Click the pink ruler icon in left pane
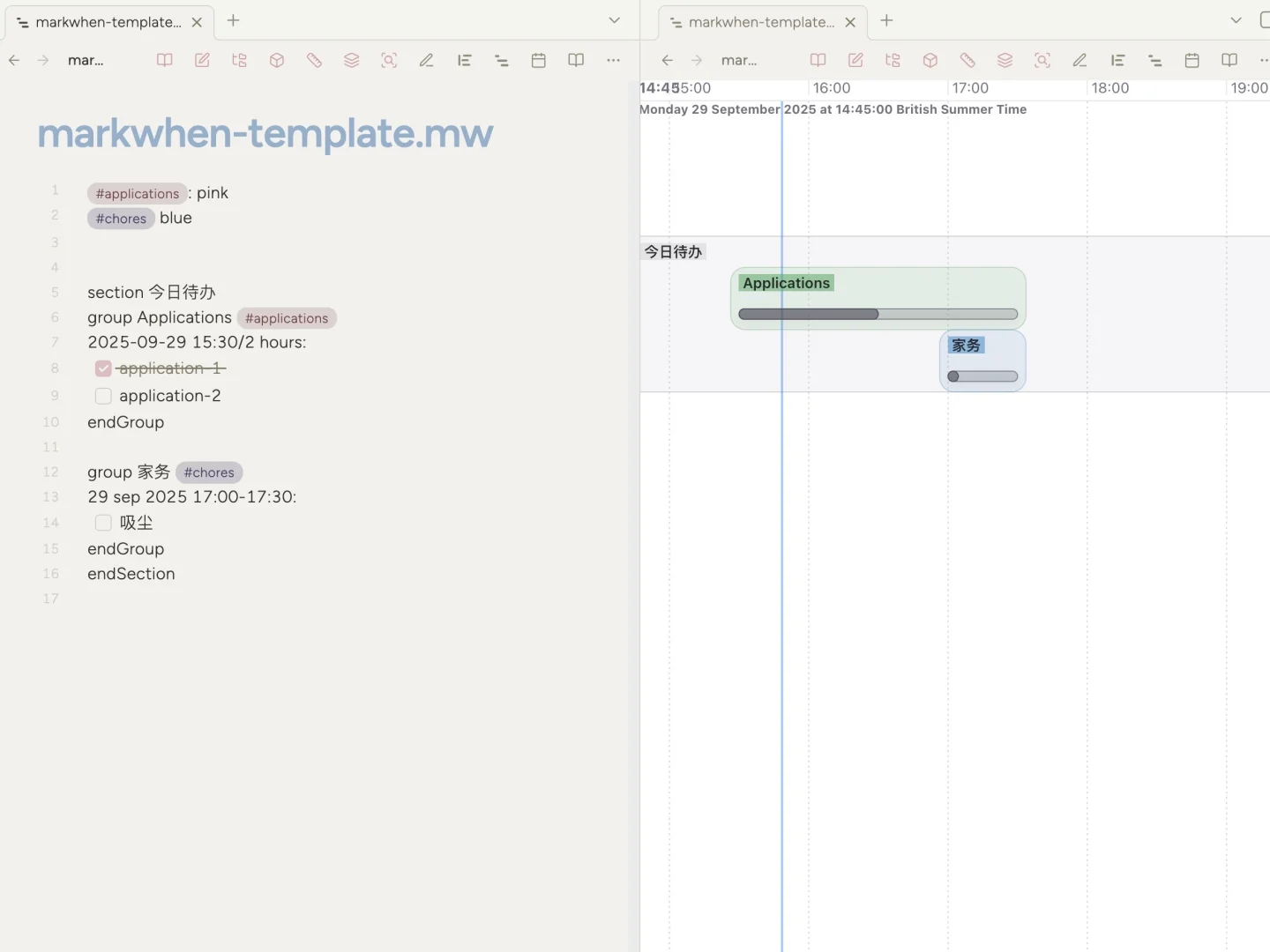Viewport: 1270px width, 952px height. 314,60
